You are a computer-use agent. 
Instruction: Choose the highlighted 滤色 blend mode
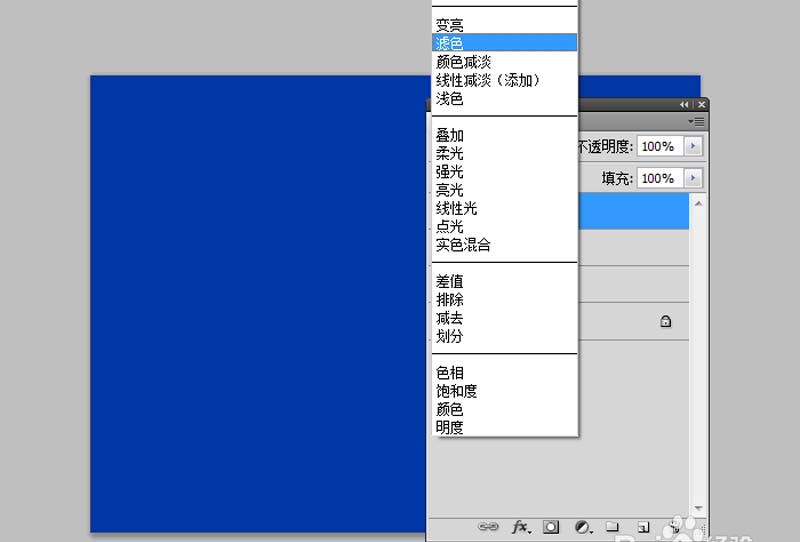pos(504,42)
